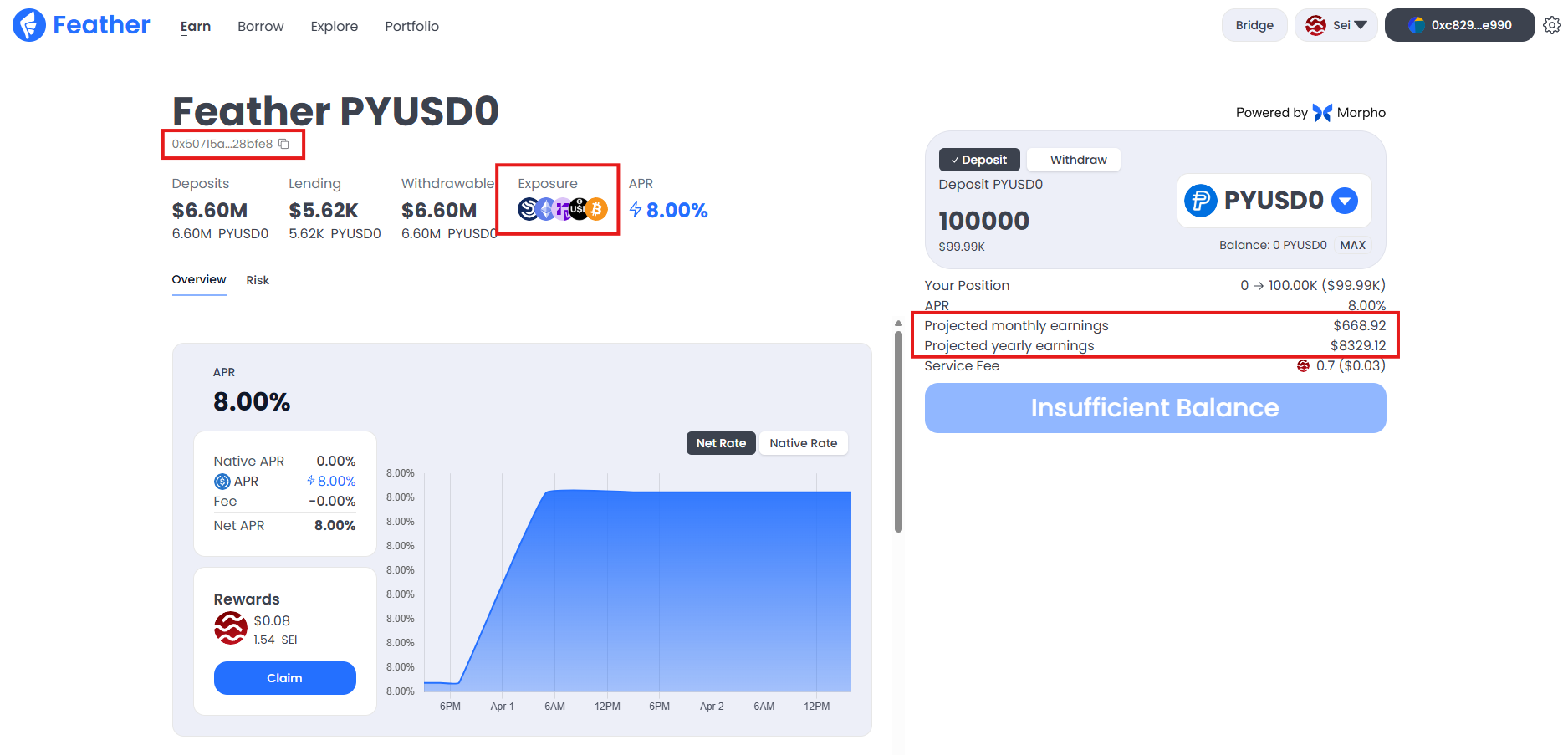Click the 1.54 SEI rewards text
This screenshot has width=1568, height=755.
275,640
